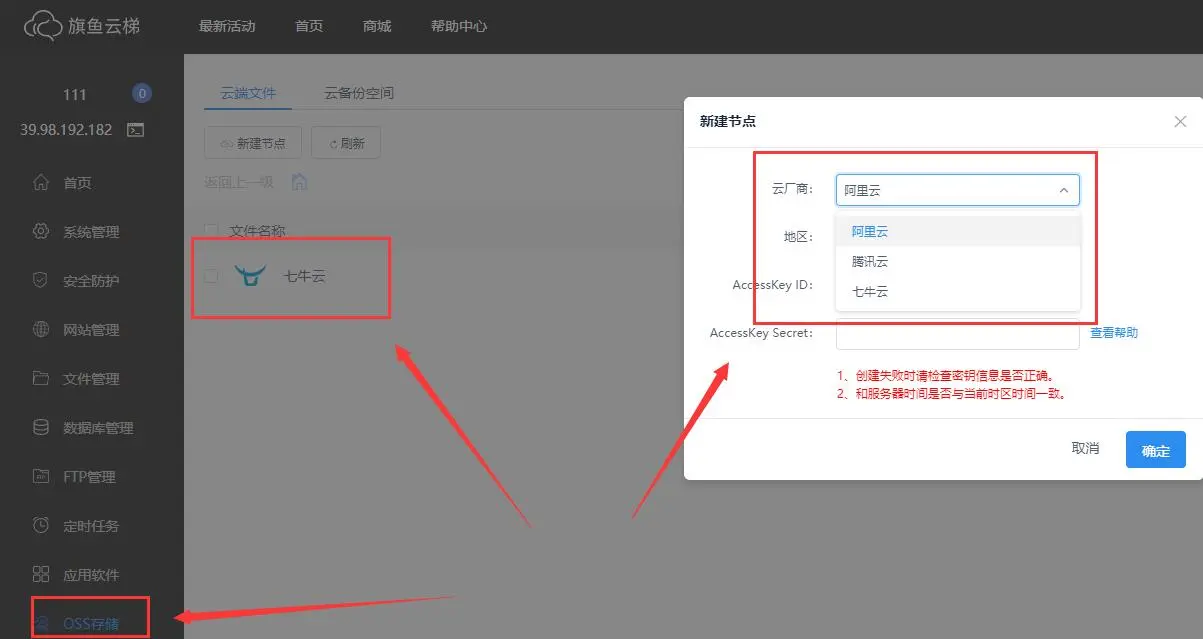The image size is (1203, 639).
Task: Switch to the 云端文件 tab
Action: (248, 93)
